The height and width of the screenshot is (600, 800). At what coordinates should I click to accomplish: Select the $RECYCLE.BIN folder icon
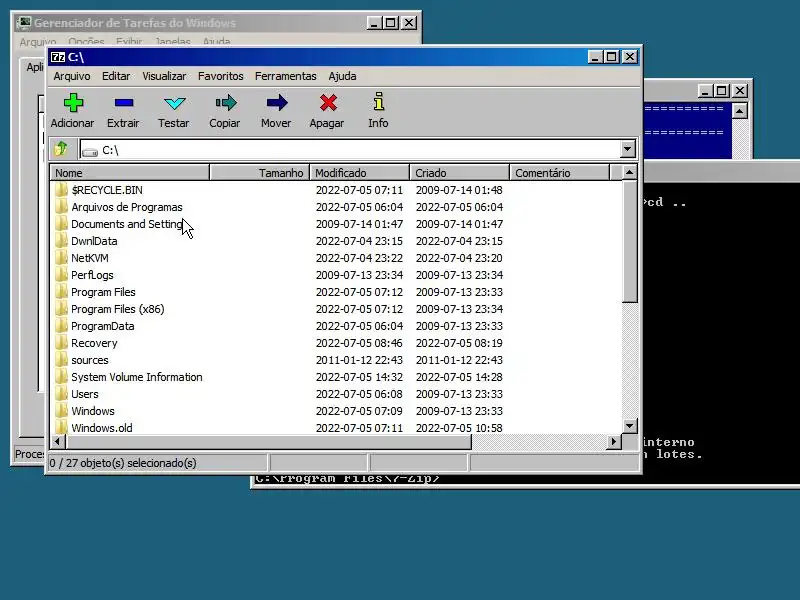(61, 190)
